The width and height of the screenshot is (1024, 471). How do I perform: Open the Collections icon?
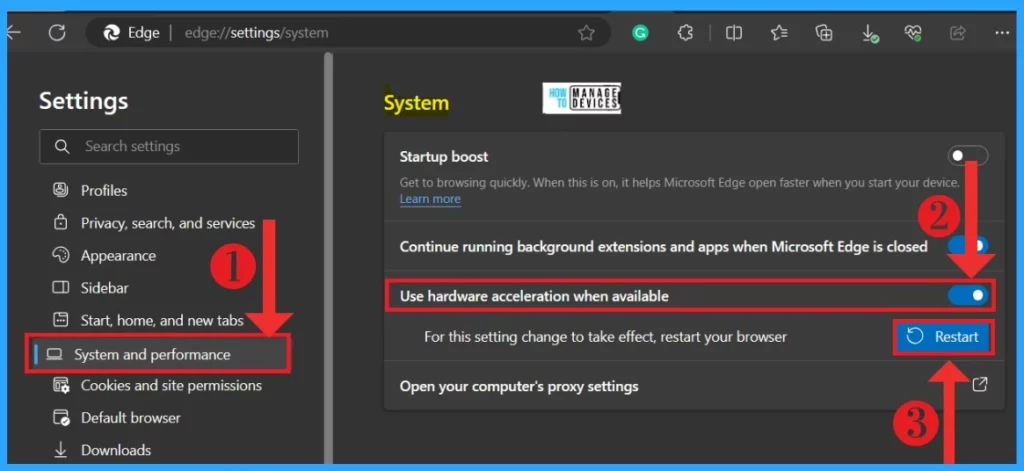(824, 33)
